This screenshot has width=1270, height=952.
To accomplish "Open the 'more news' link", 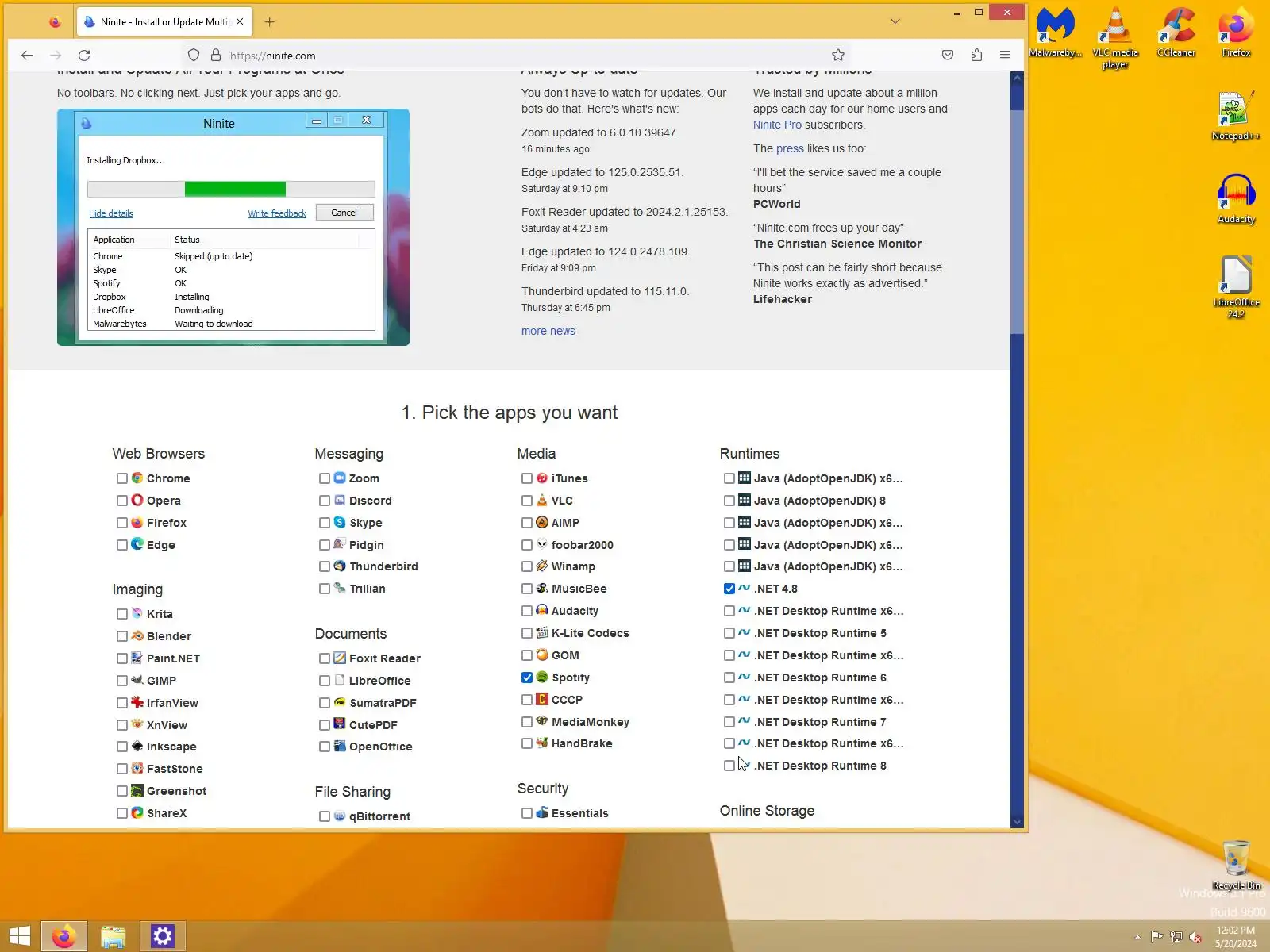I will click(548, 331).
